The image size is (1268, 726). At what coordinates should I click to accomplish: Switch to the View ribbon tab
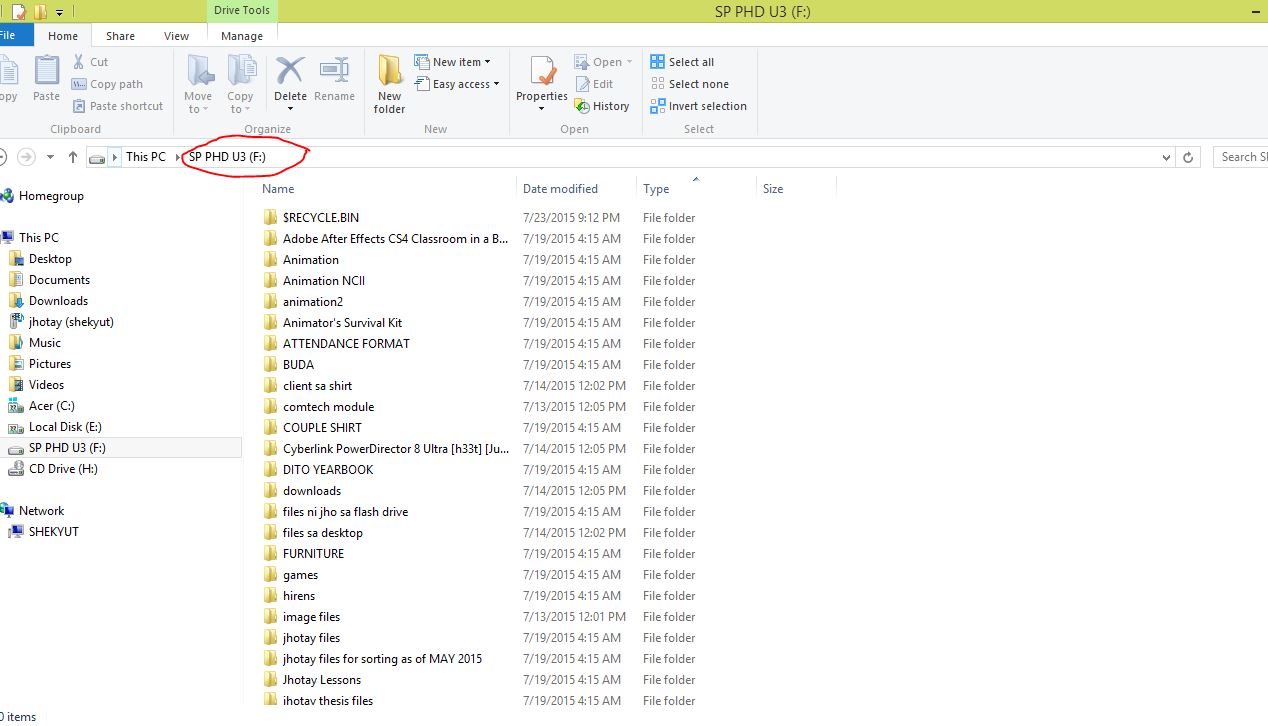[x=176, y=35]
